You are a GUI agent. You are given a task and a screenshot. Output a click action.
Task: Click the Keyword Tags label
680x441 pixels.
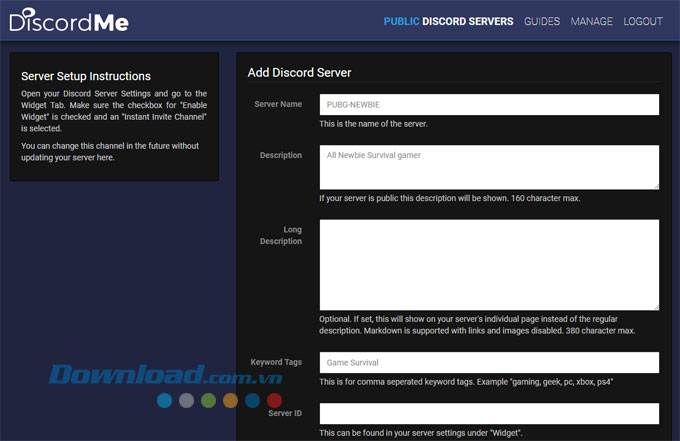click(276, 362)
